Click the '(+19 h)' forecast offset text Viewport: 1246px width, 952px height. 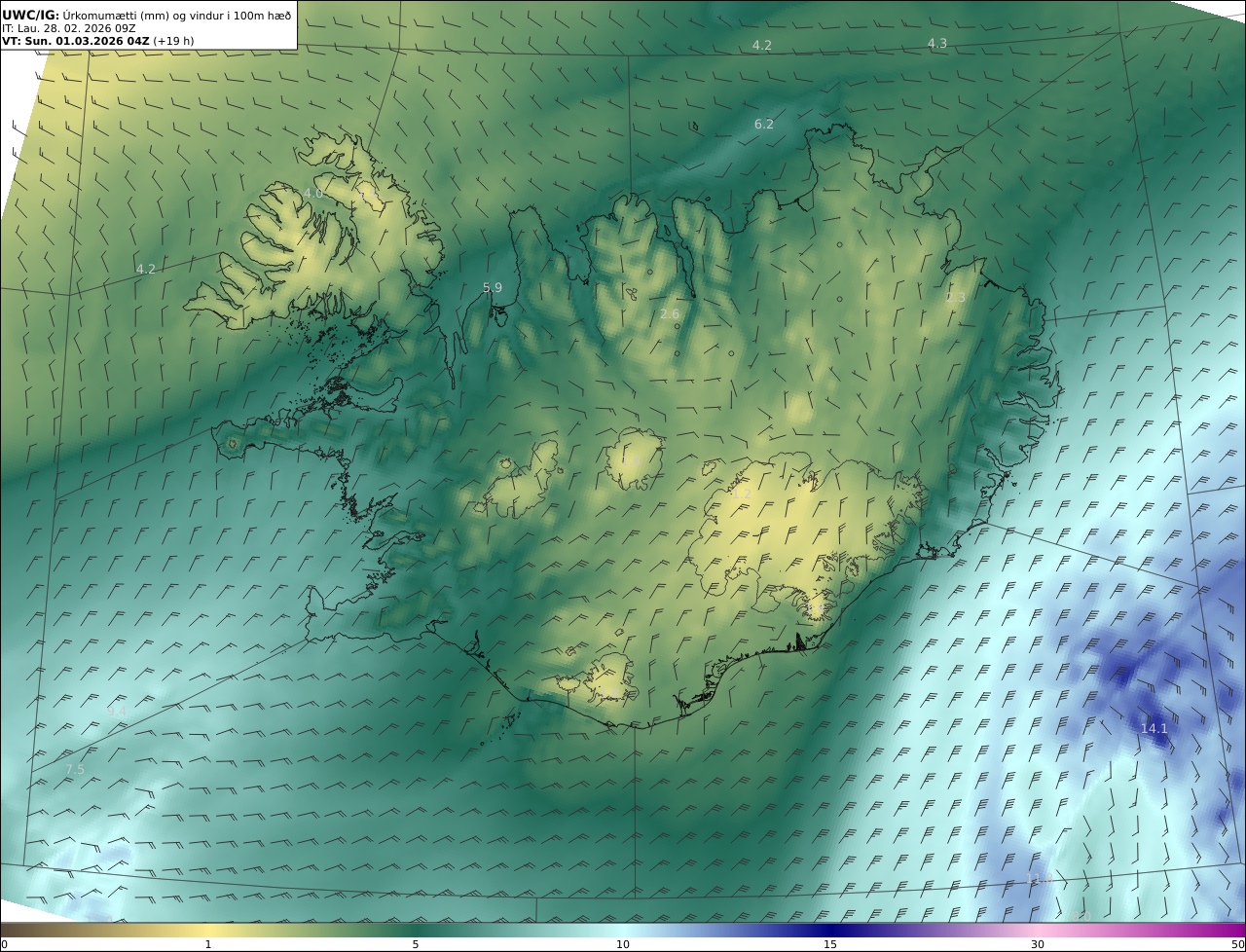click(x=173, y=41)
